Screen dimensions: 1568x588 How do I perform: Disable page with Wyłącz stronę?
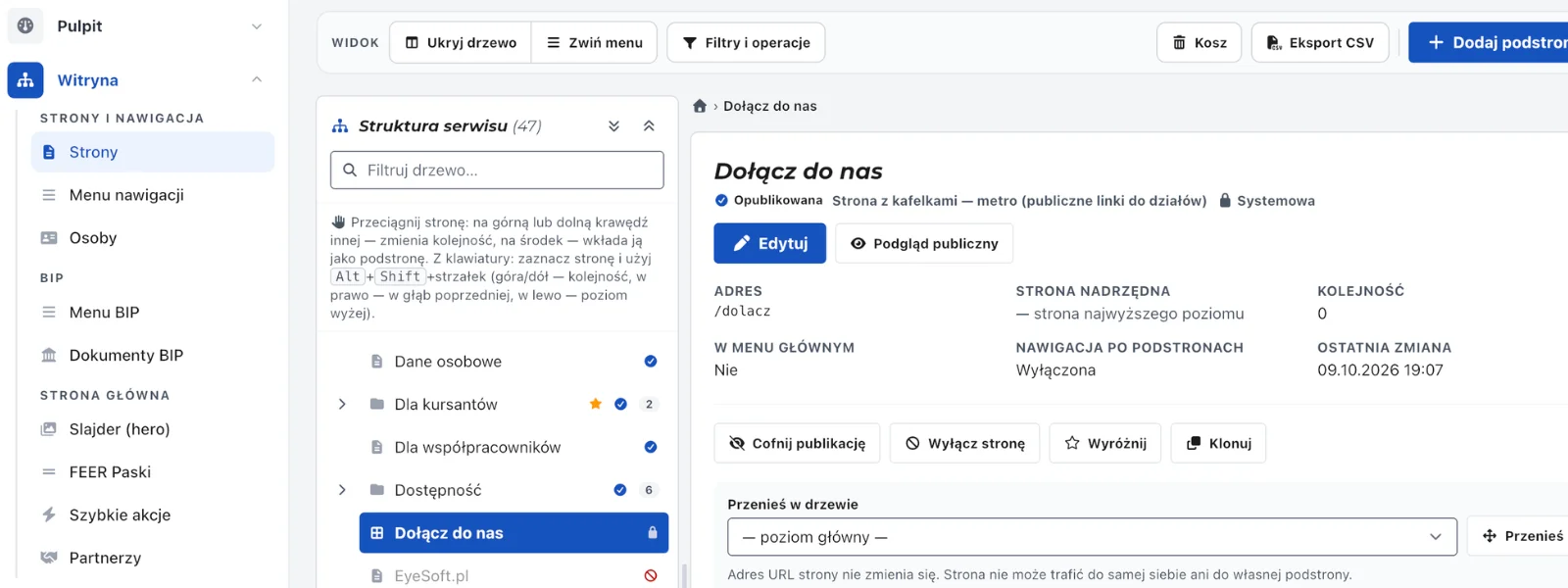(x=965, y=443)
